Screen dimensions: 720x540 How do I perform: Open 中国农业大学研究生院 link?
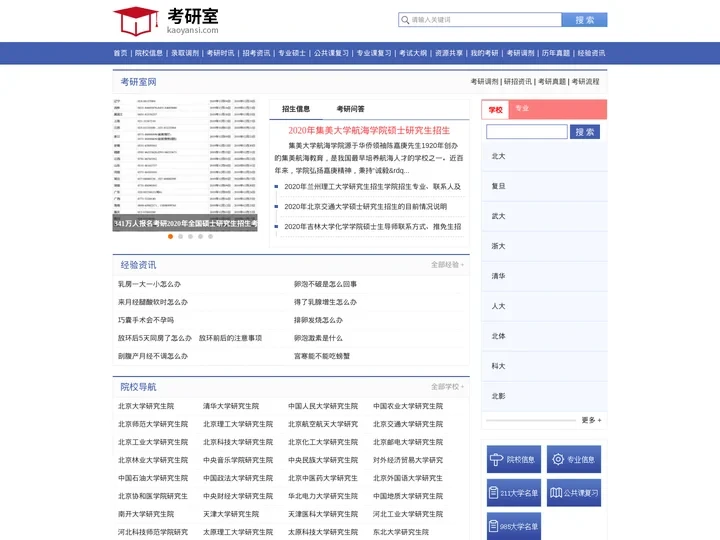408,406
